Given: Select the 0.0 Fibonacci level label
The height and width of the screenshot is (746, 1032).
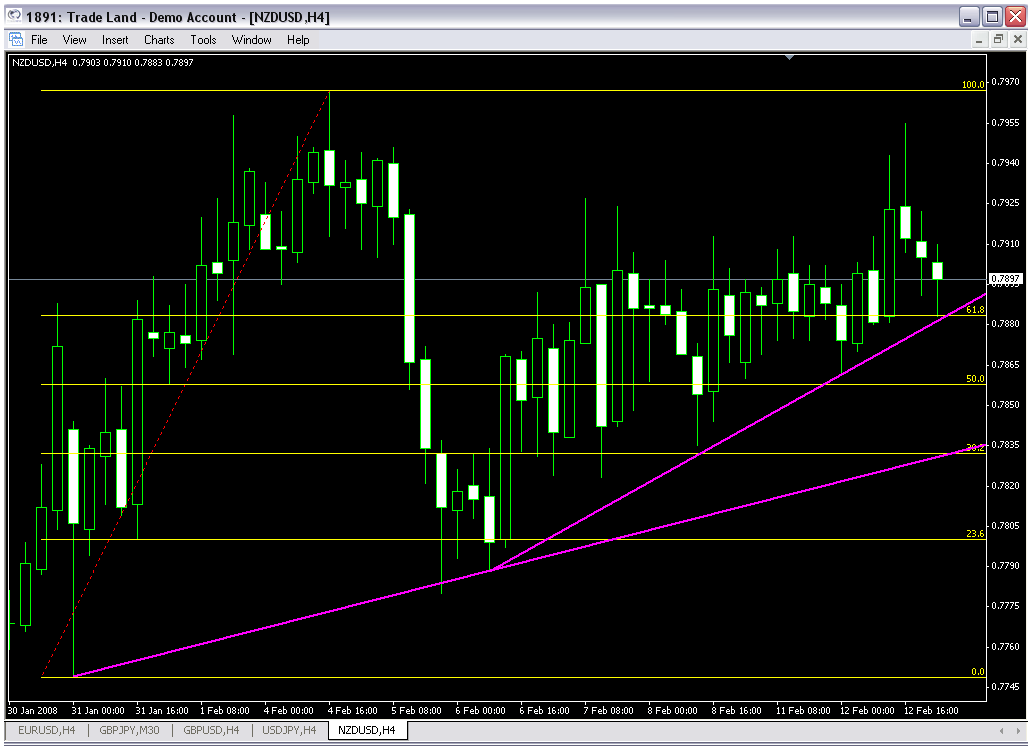Looking at the screenshot, I should [978, 672].
